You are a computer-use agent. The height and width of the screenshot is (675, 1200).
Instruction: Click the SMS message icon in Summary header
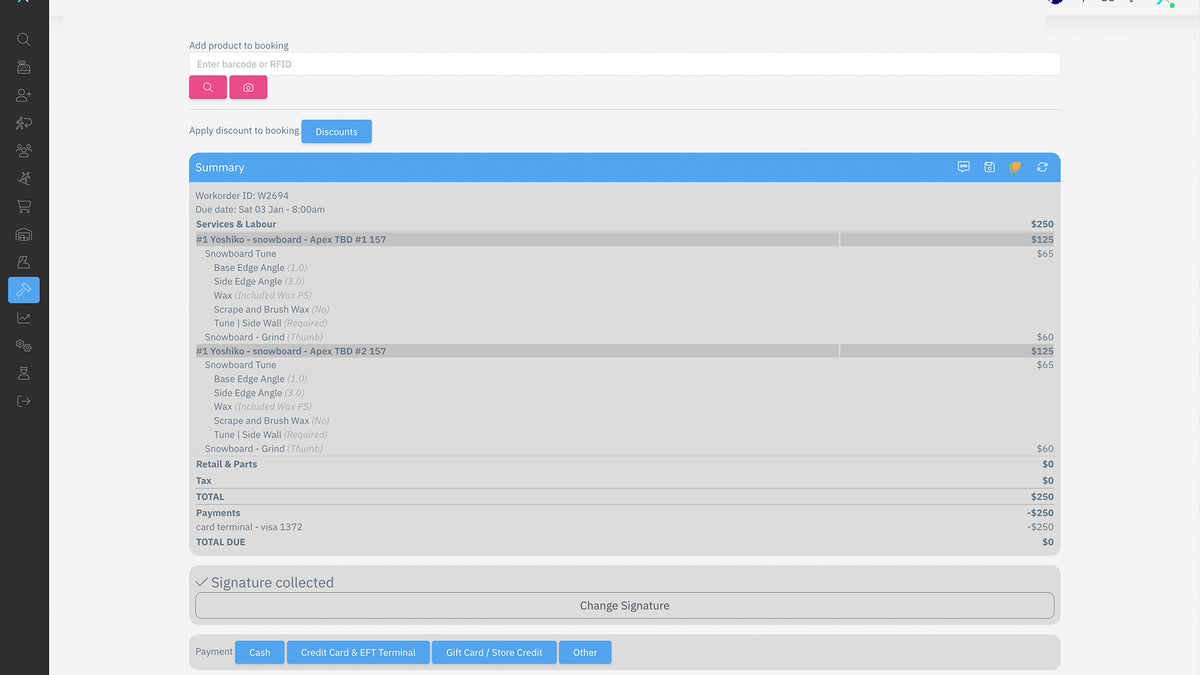pos(963,167)
